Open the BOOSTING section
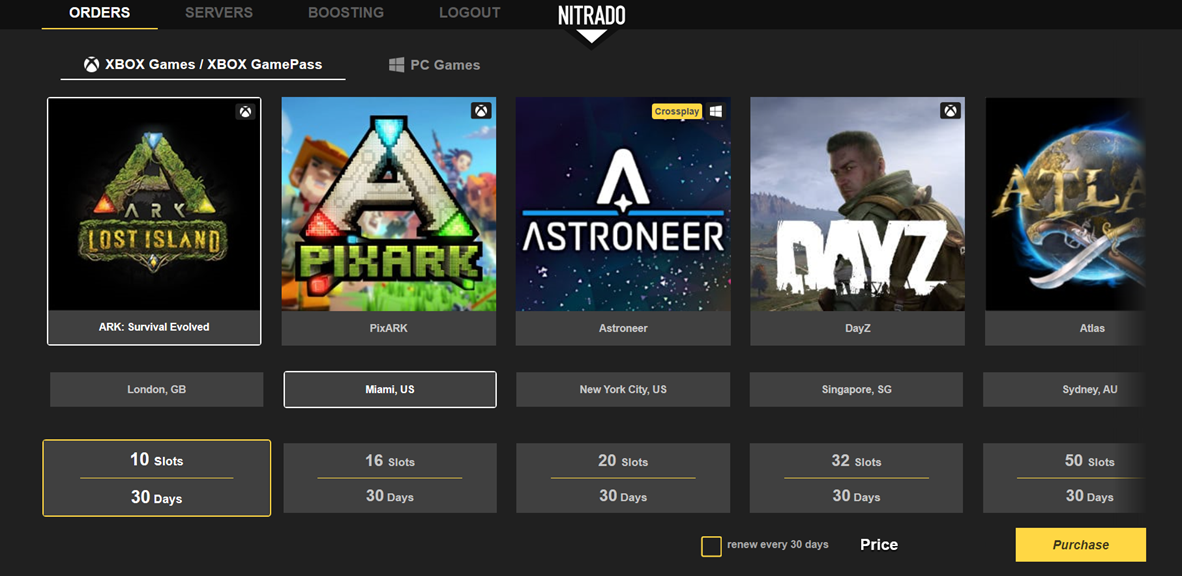Screen dimensions: 1182x576 point(346,13)
